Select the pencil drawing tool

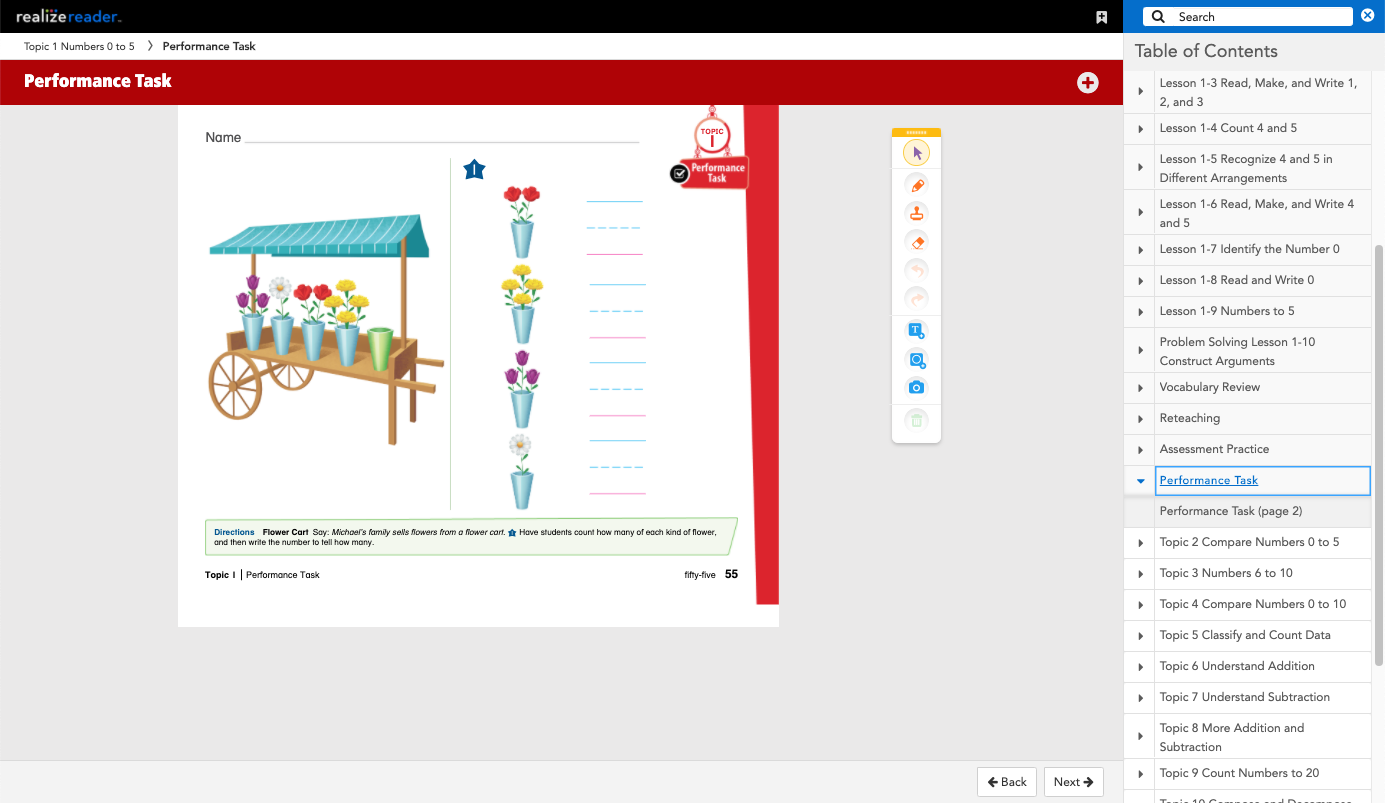[916, 185]
